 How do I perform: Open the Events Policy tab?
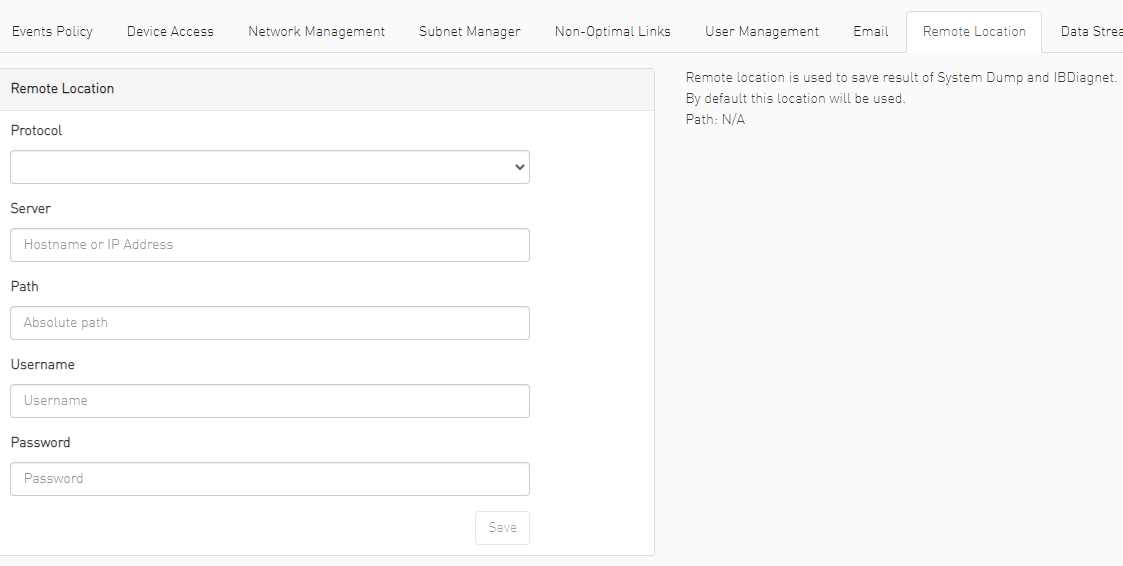52,31
